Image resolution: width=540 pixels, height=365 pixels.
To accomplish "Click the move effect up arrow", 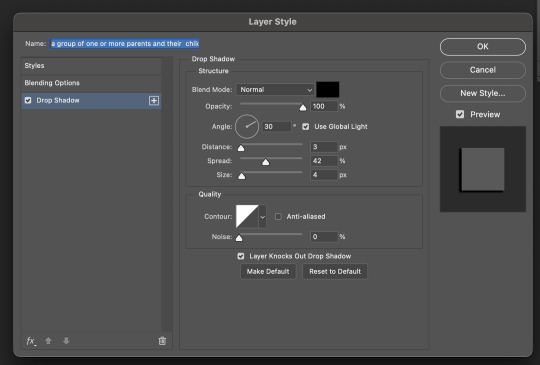I will 48,341.
